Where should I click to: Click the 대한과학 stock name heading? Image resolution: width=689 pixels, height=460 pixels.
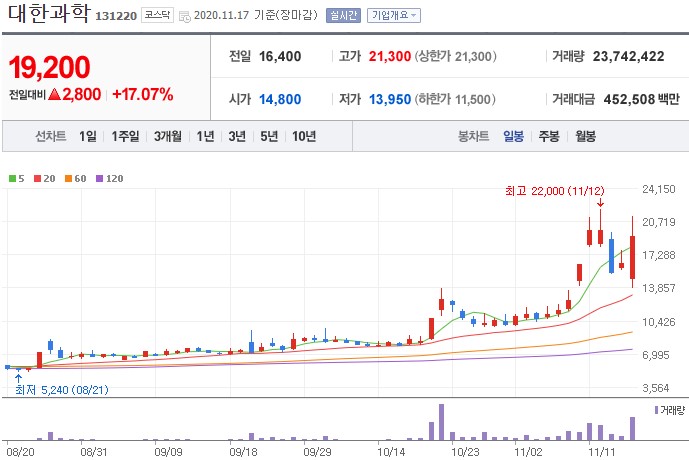pyautogui.click(x=49, y=13)
